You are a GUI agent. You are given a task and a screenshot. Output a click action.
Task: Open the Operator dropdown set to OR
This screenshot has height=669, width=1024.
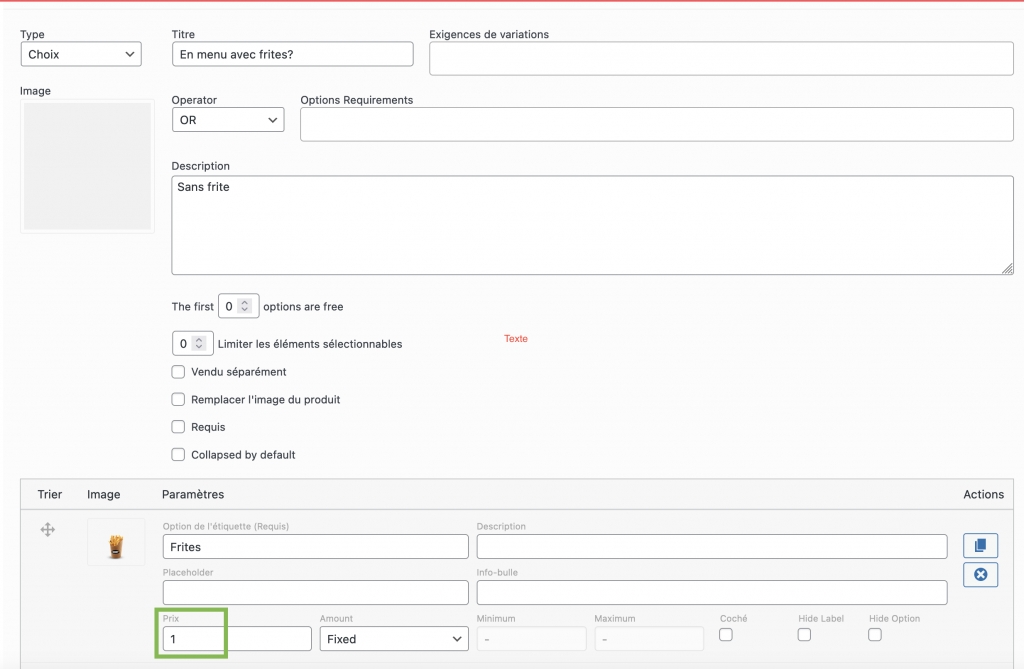(x=228, y=120)
